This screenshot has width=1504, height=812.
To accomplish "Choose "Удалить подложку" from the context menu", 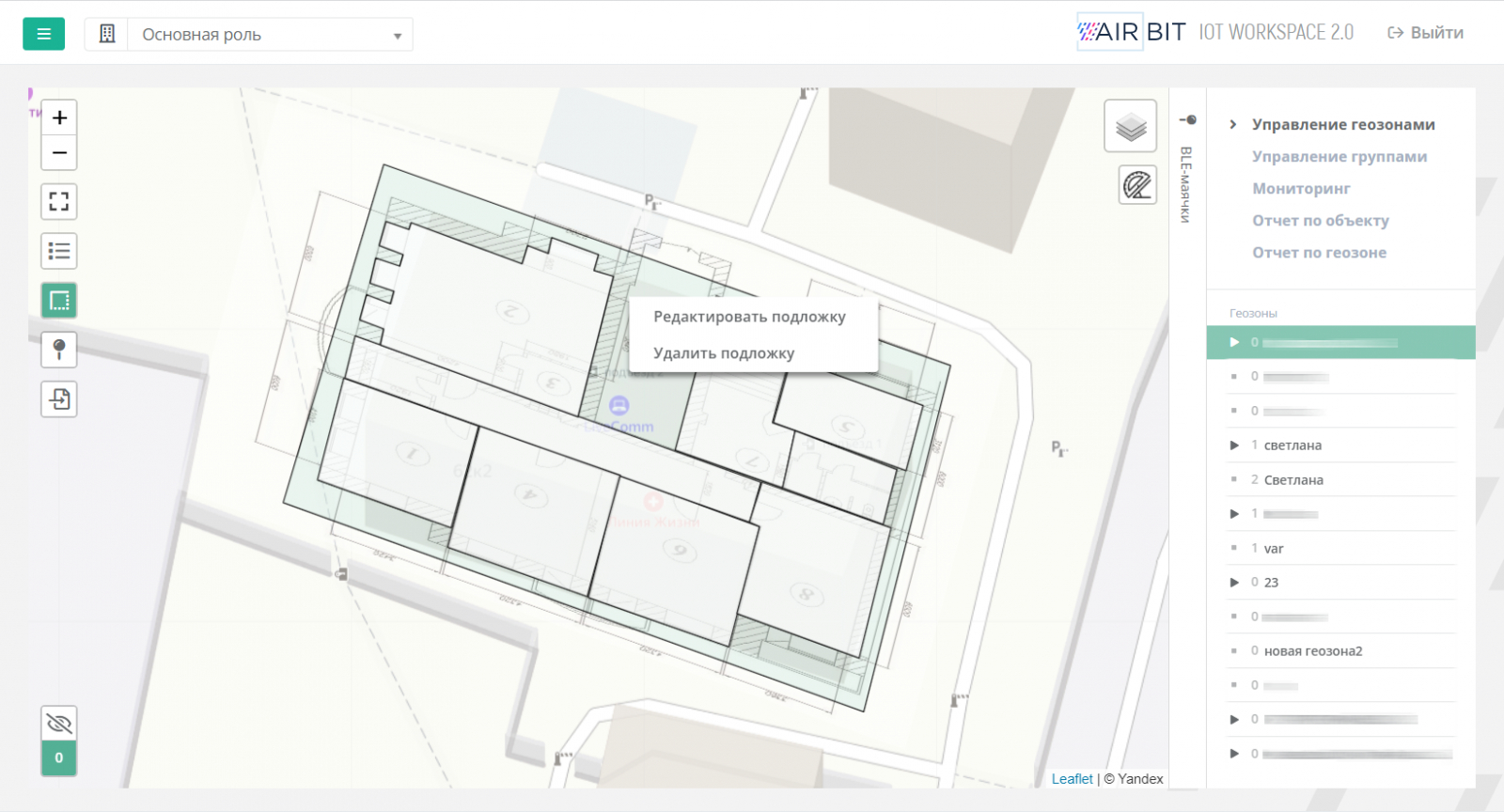I will (724, 353).
